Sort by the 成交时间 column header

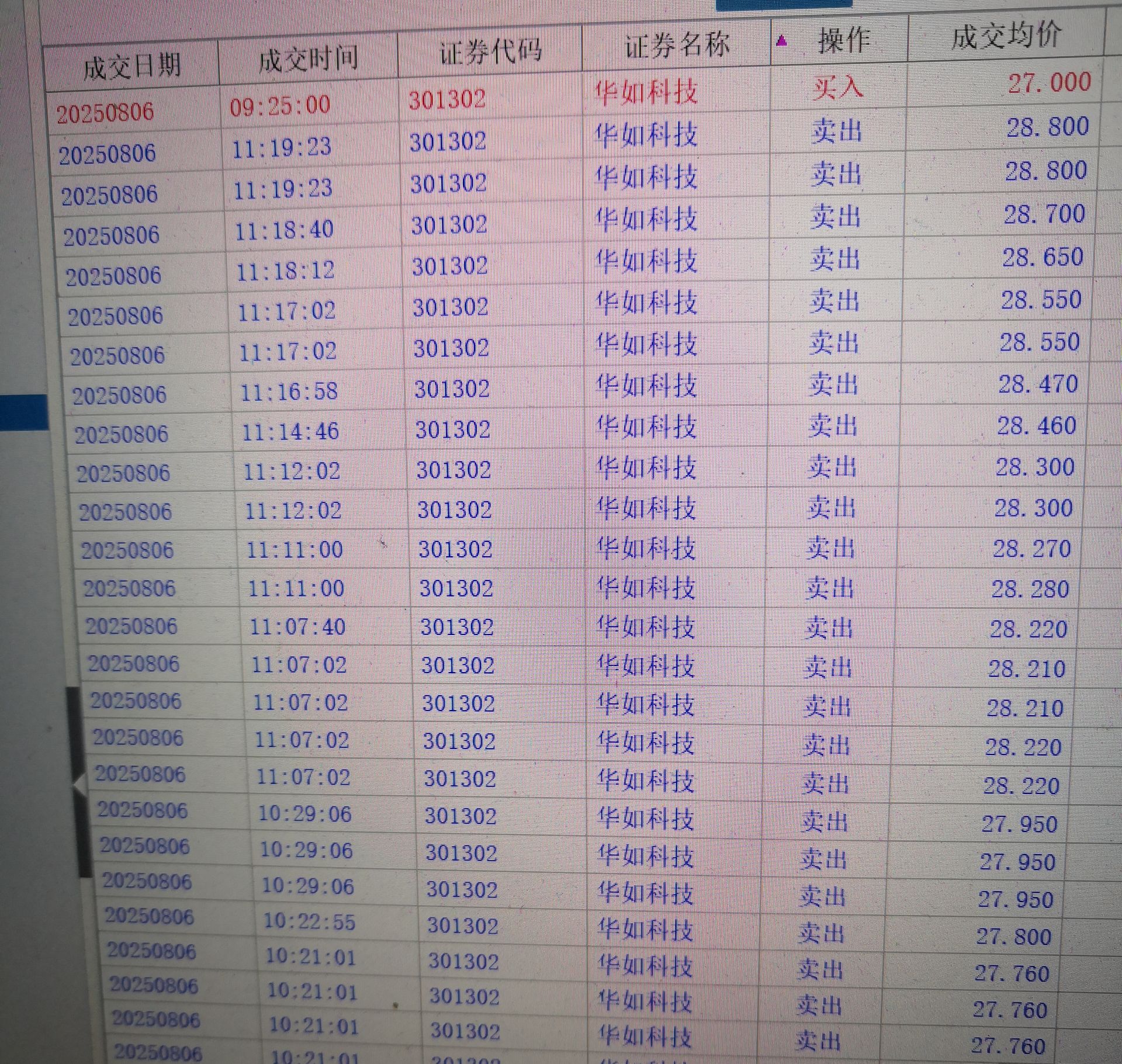[x=308, y=59]
